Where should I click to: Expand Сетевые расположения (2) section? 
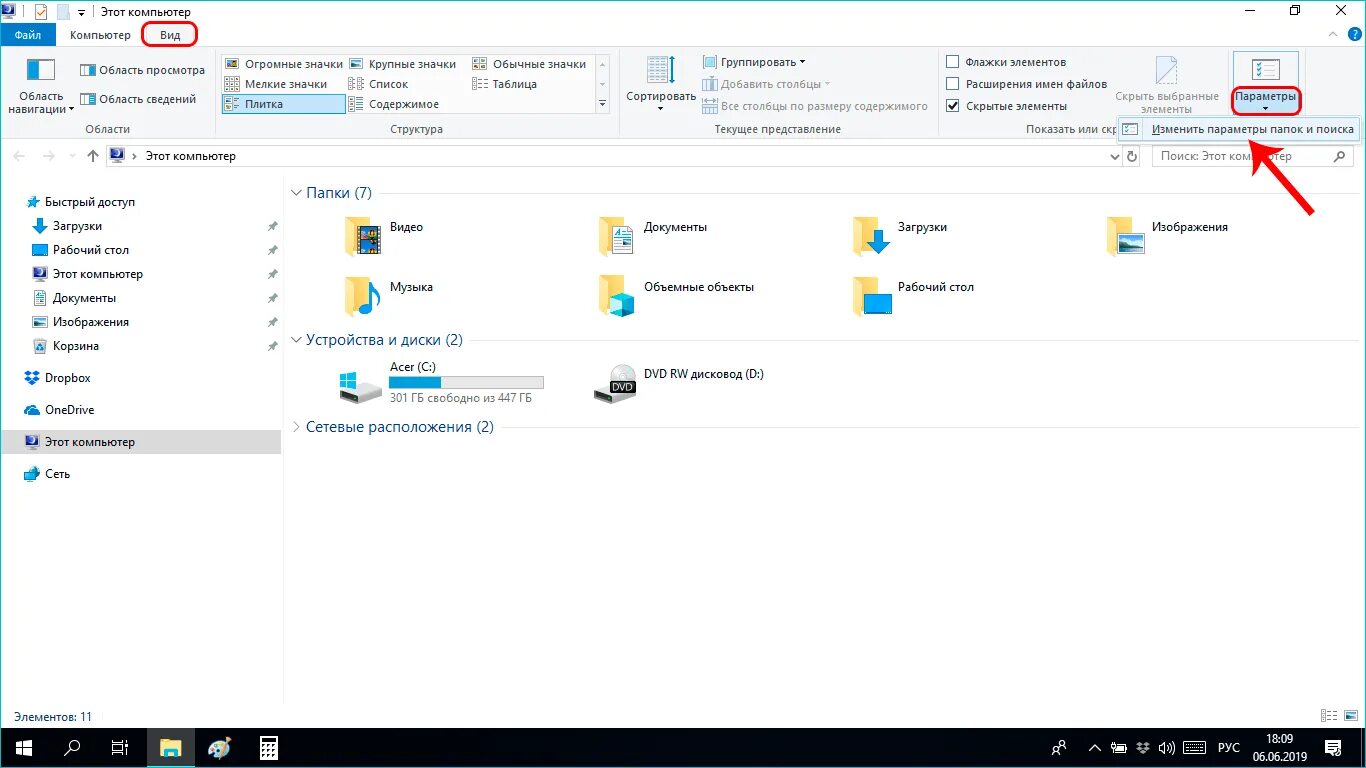coord(296,427)
